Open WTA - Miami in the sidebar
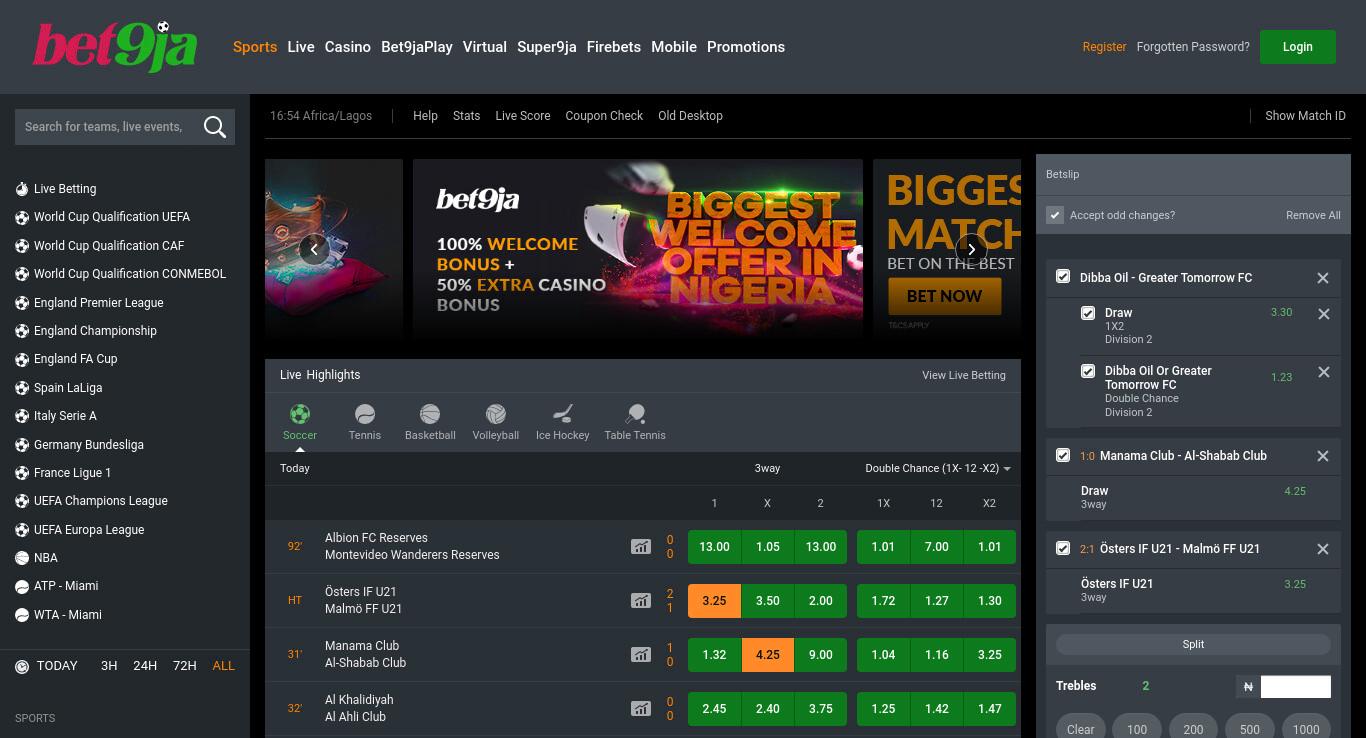The width and height of the screenshot is (1366, 738). 68,614
